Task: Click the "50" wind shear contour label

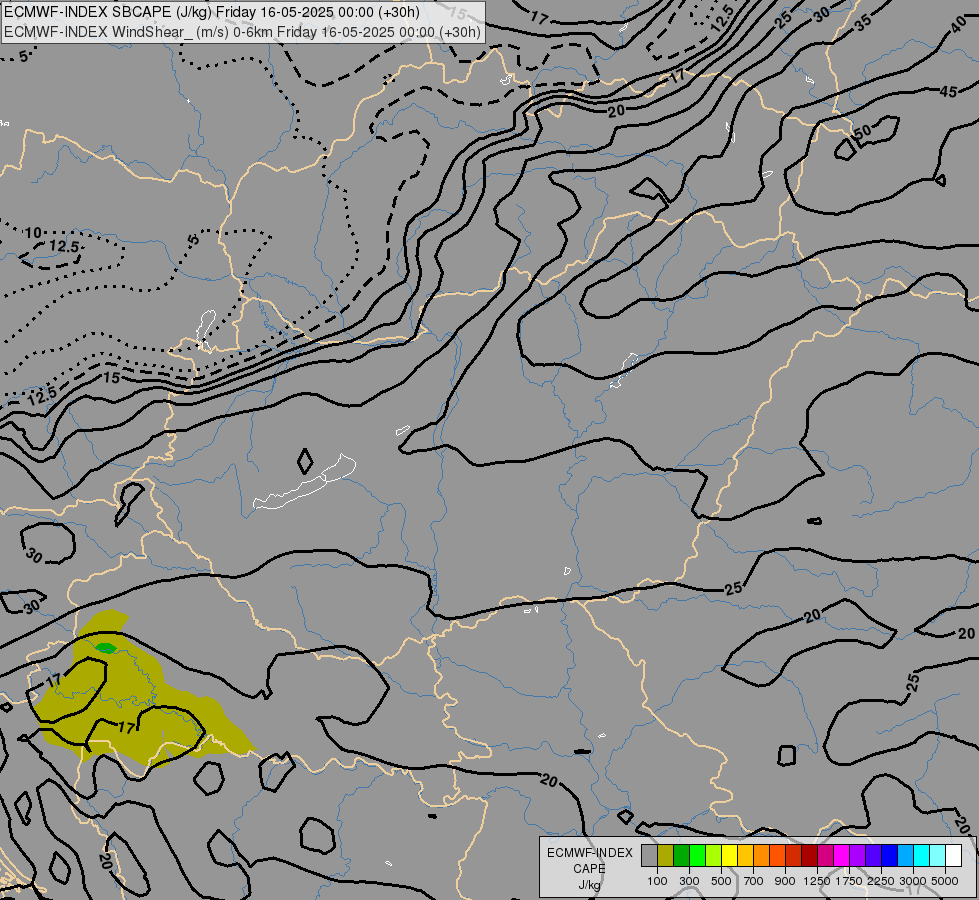Action: click(862, 132)
